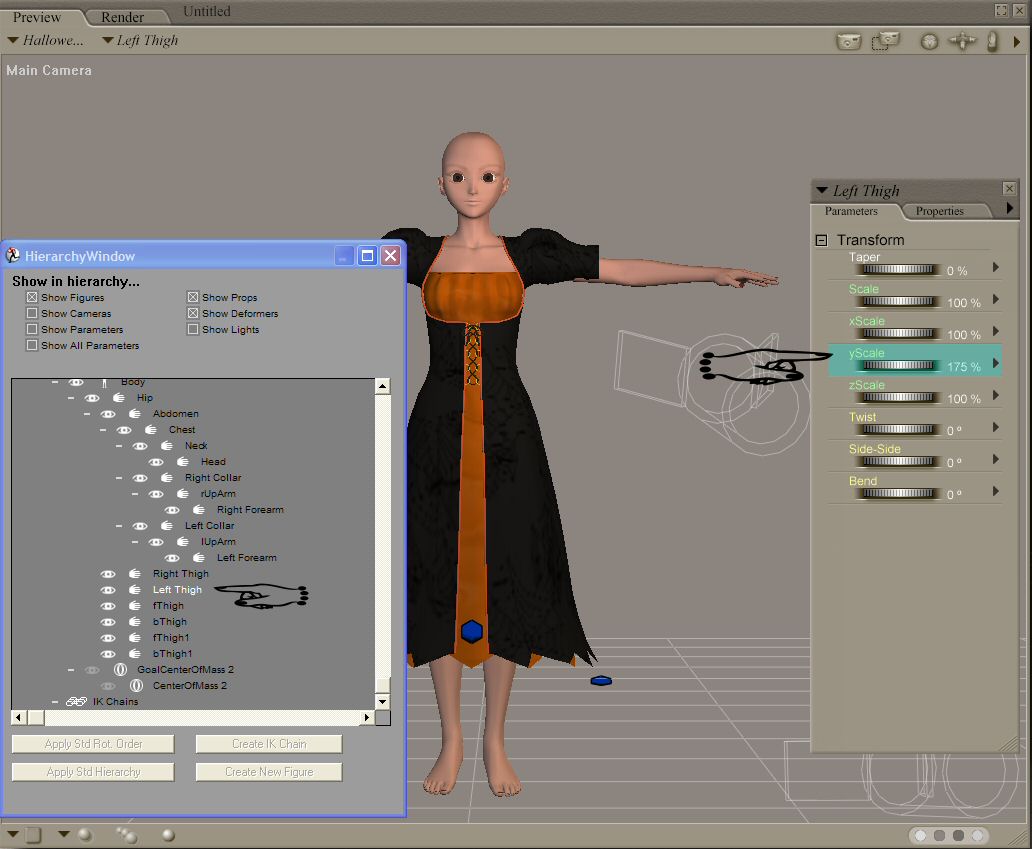Collapse the Transform parameter group
The image size is (1032, 849).
tap(822, 240)
